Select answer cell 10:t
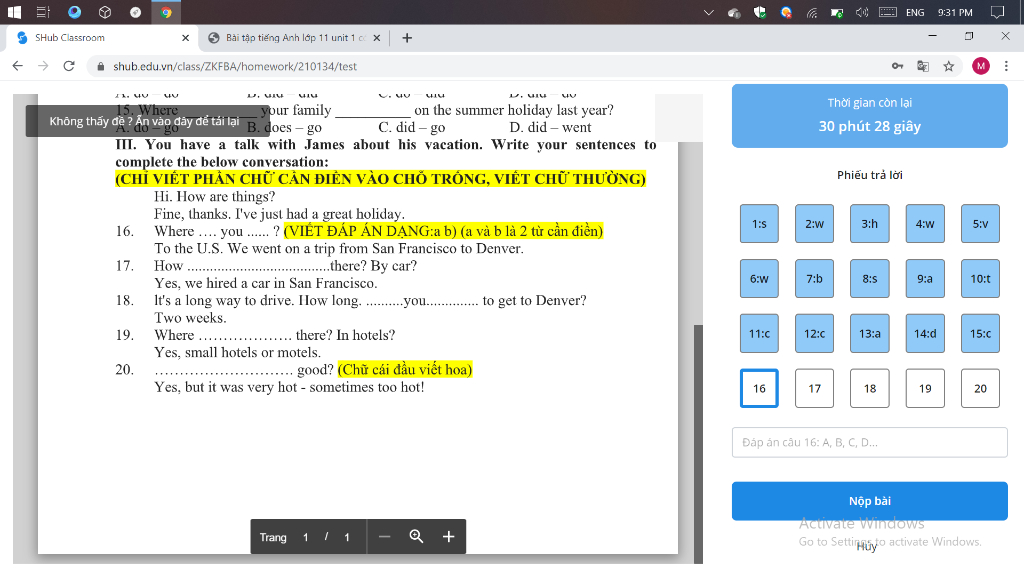The width and height of the screenshot is (1024, 576). click(x=980, y=279)
